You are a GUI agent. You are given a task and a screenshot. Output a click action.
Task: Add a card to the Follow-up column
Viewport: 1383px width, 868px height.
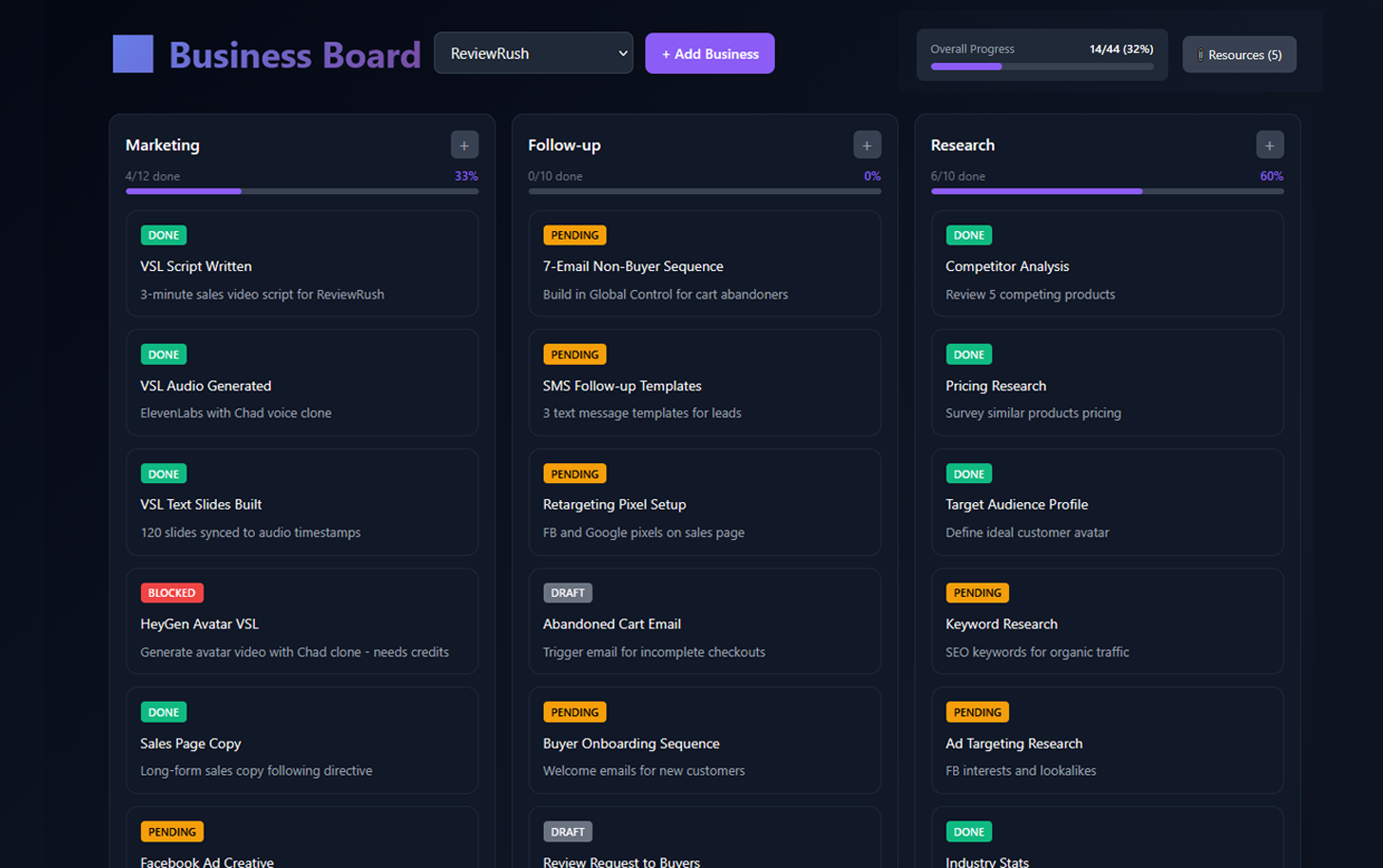point(867,145)
